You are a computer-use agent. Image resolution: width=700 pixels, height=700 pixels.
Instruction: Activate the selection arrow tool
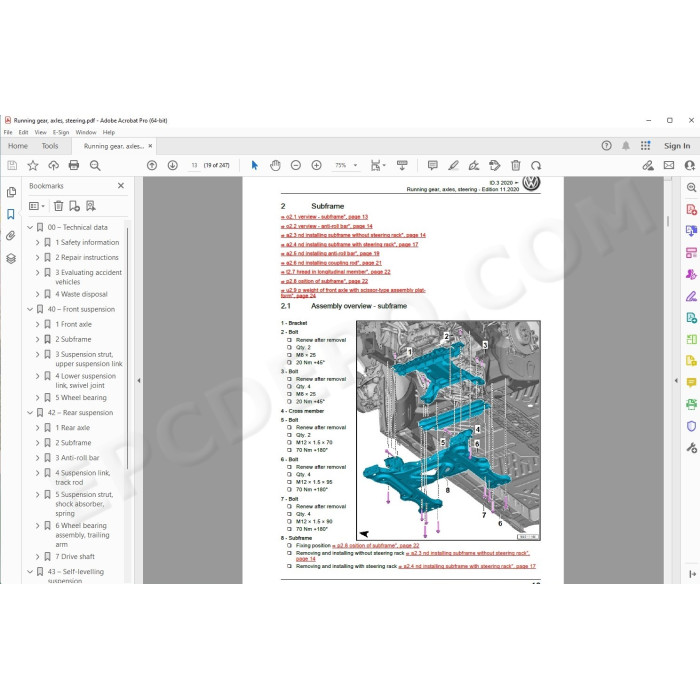pos(254,166)
